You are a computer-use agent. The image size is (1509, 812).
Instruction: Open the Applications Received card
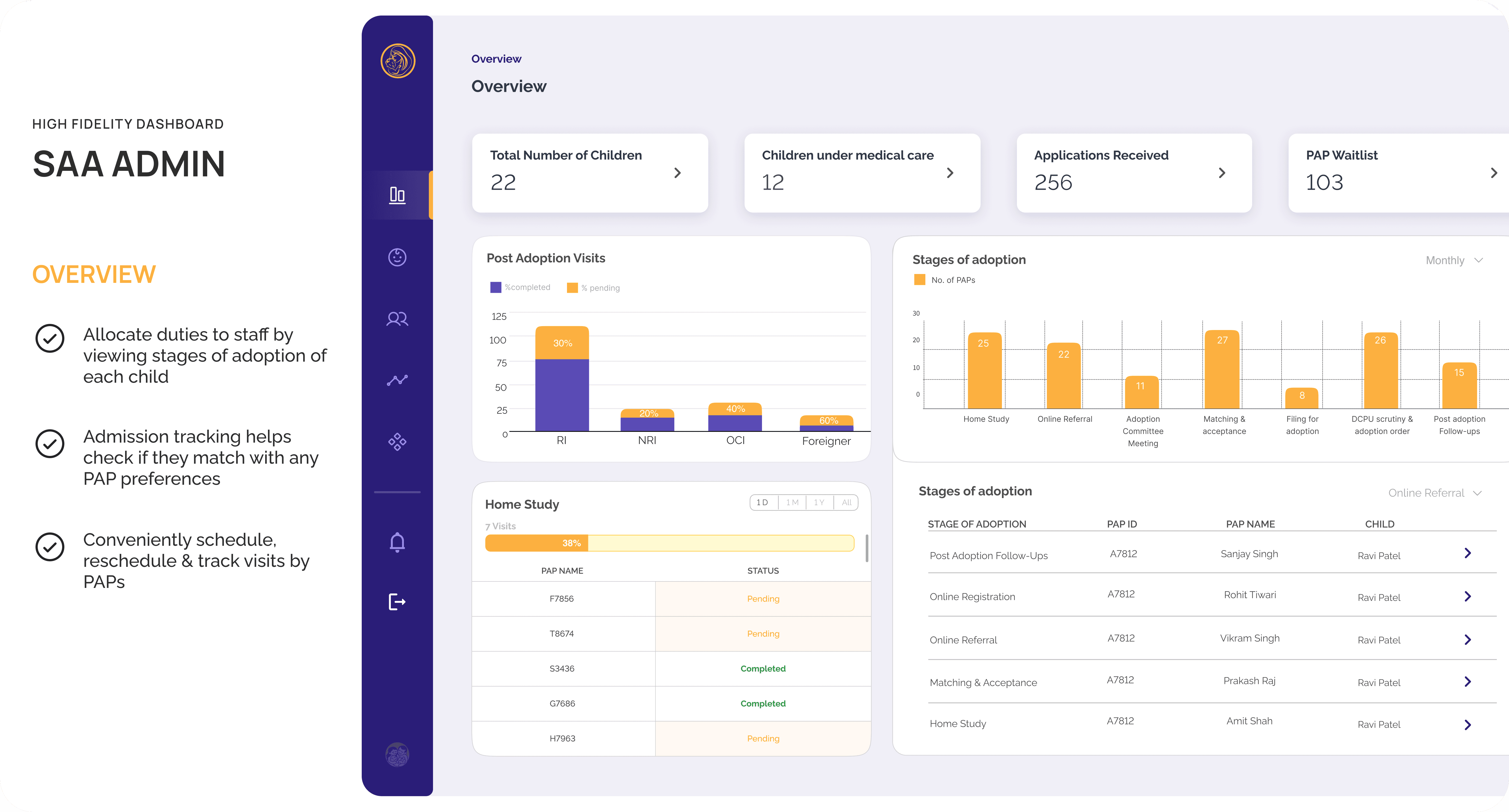coord(1133,173)
